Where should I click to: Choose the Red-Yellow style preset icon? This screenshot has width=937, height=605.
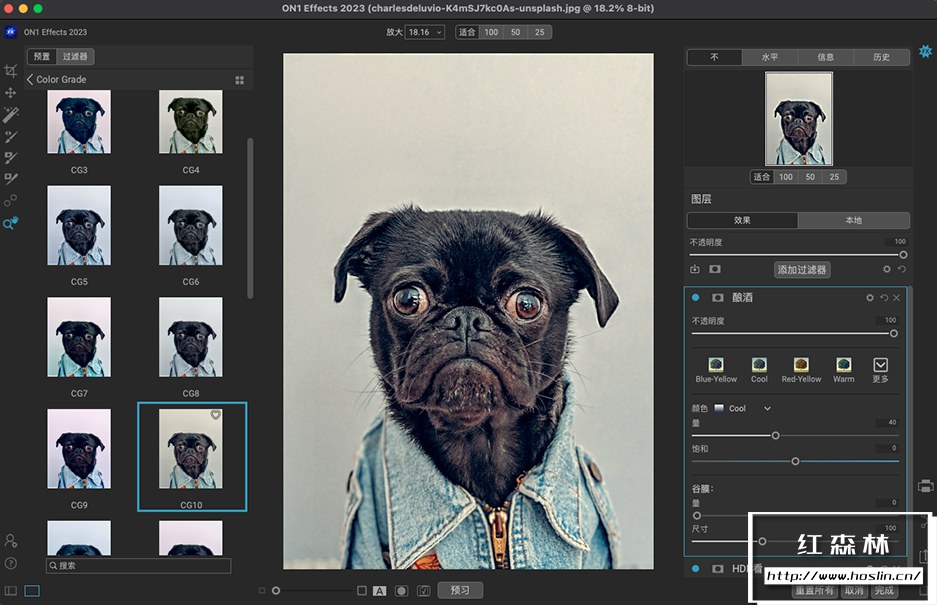[x=801, y=365]
